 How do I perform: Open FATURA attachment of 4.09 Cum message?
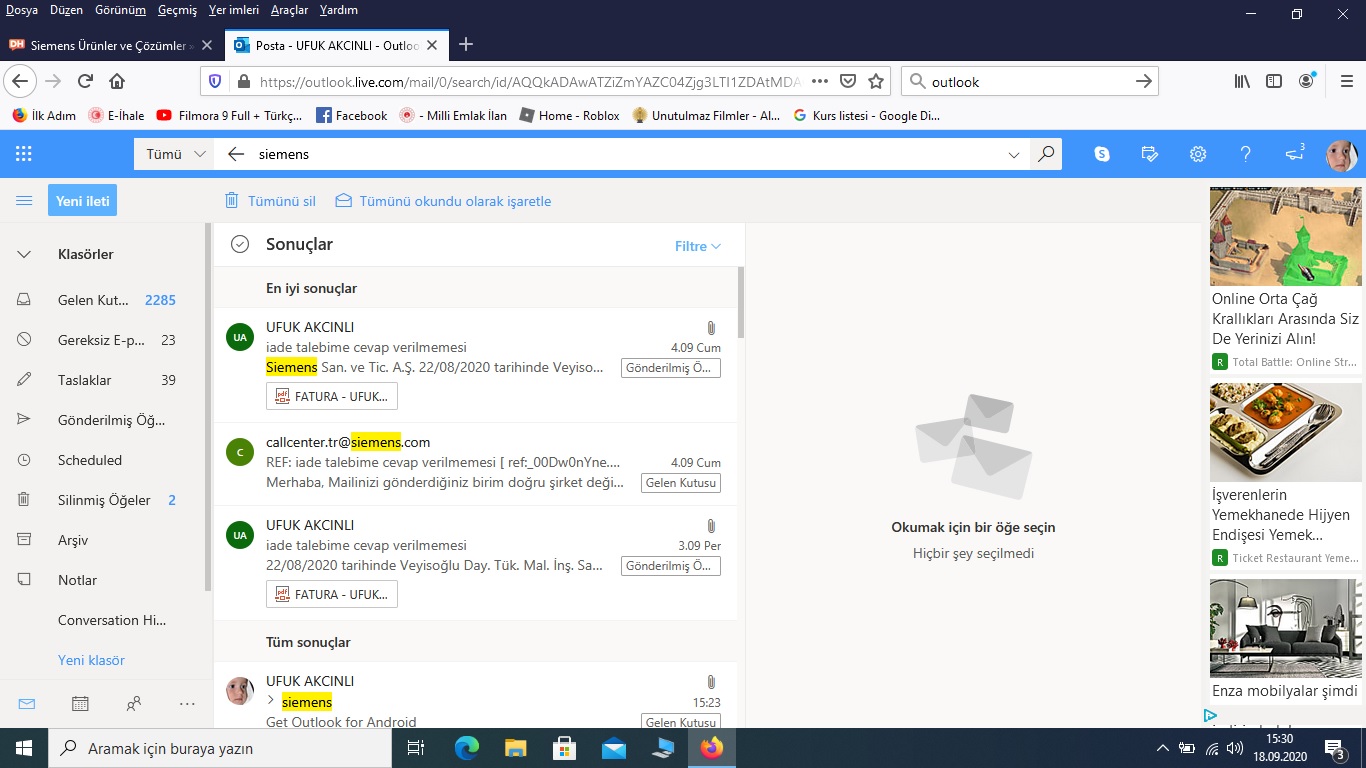click(332, 396)
